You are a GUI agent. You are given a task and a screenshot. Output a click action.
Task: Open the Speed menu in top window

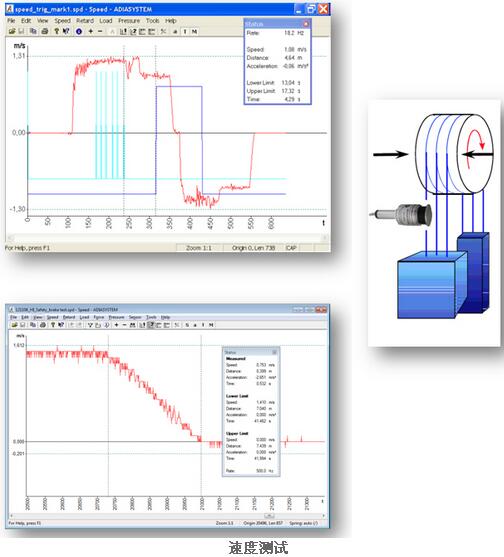click(62, 21)
